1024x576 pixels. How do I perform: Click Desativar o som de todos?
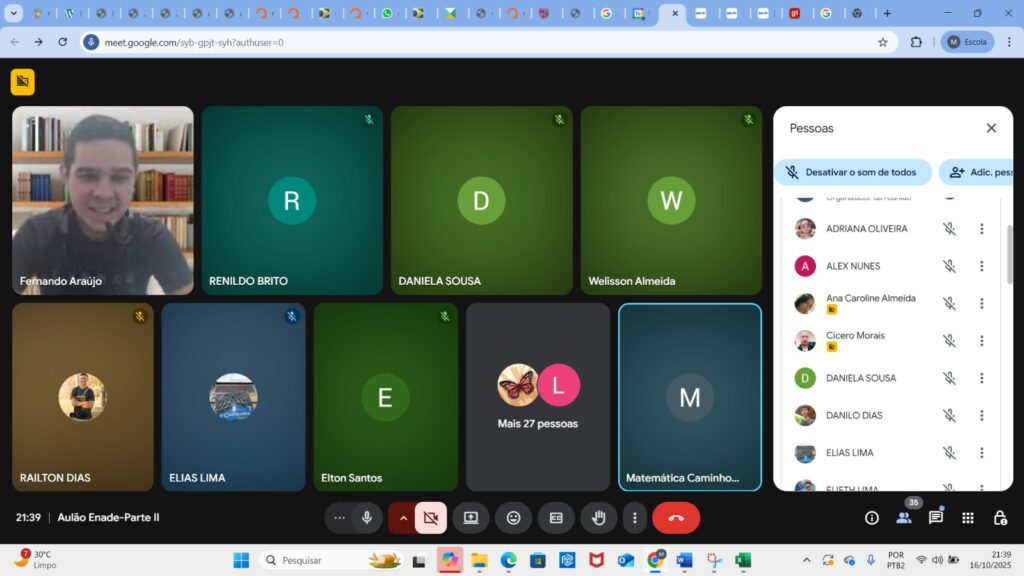point(853,172)
